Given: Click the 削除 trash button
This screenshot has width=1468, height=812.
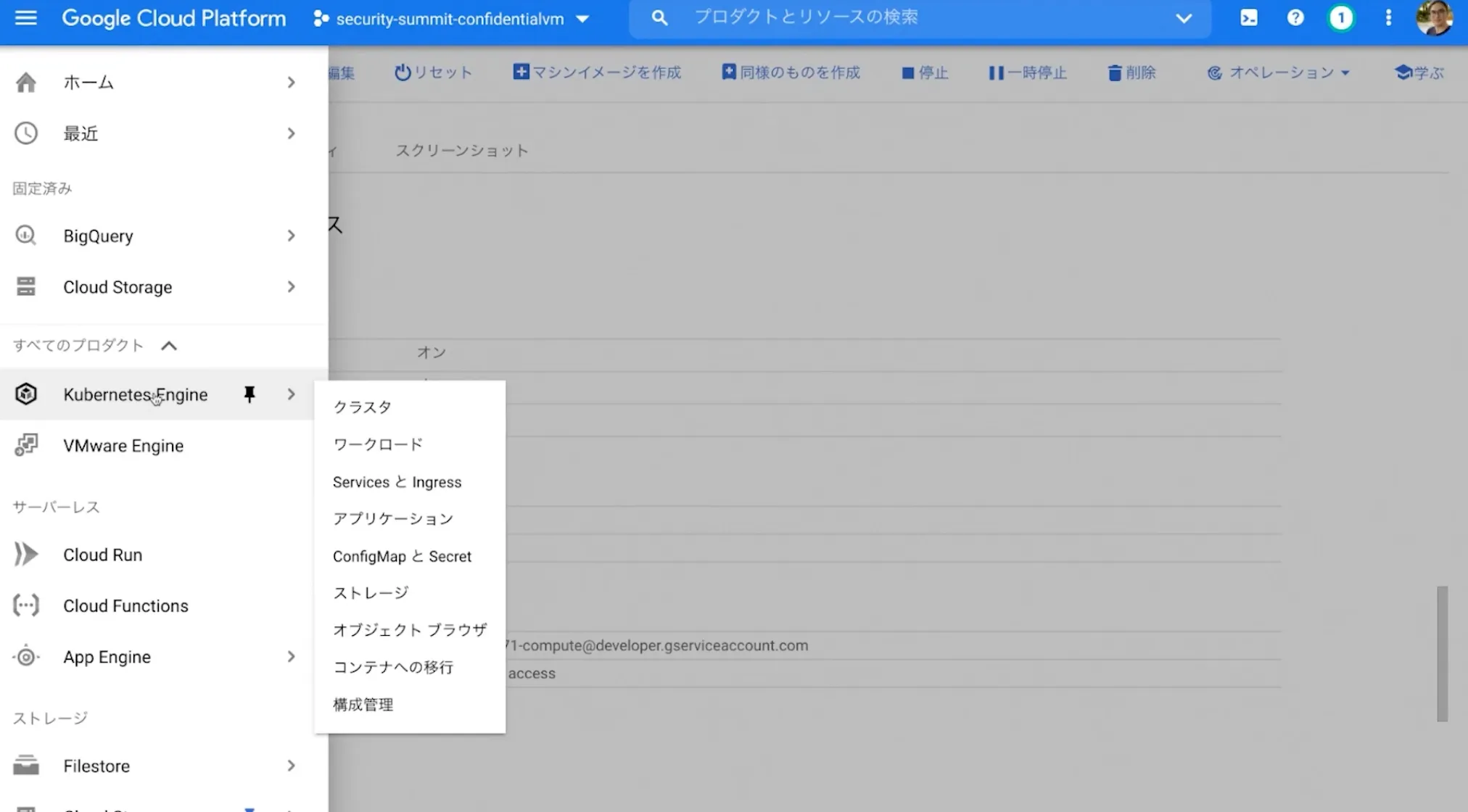Looking at the screenshot, I should pyautogui.click(x=1131, y=72).
